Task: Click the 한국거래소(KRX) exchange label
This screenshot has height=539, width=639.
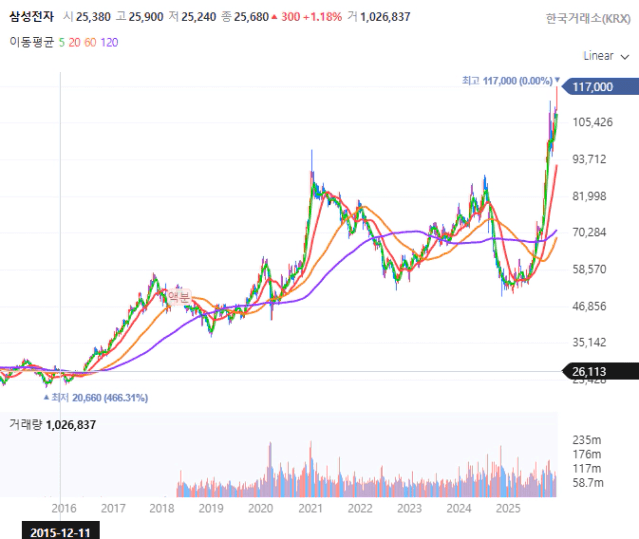Action: pyautogui.click(x=588, y=18)
